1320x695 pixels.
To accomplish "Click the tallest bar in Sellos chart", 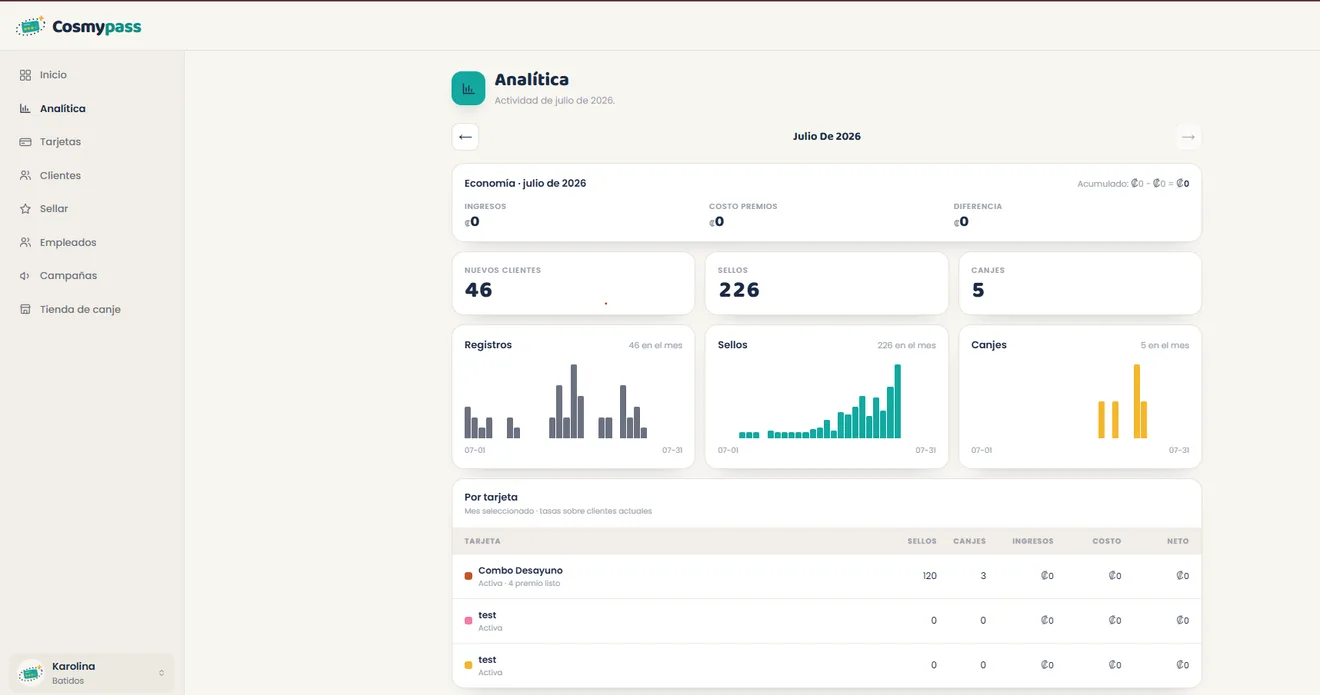I will click(x=898, y=401).
